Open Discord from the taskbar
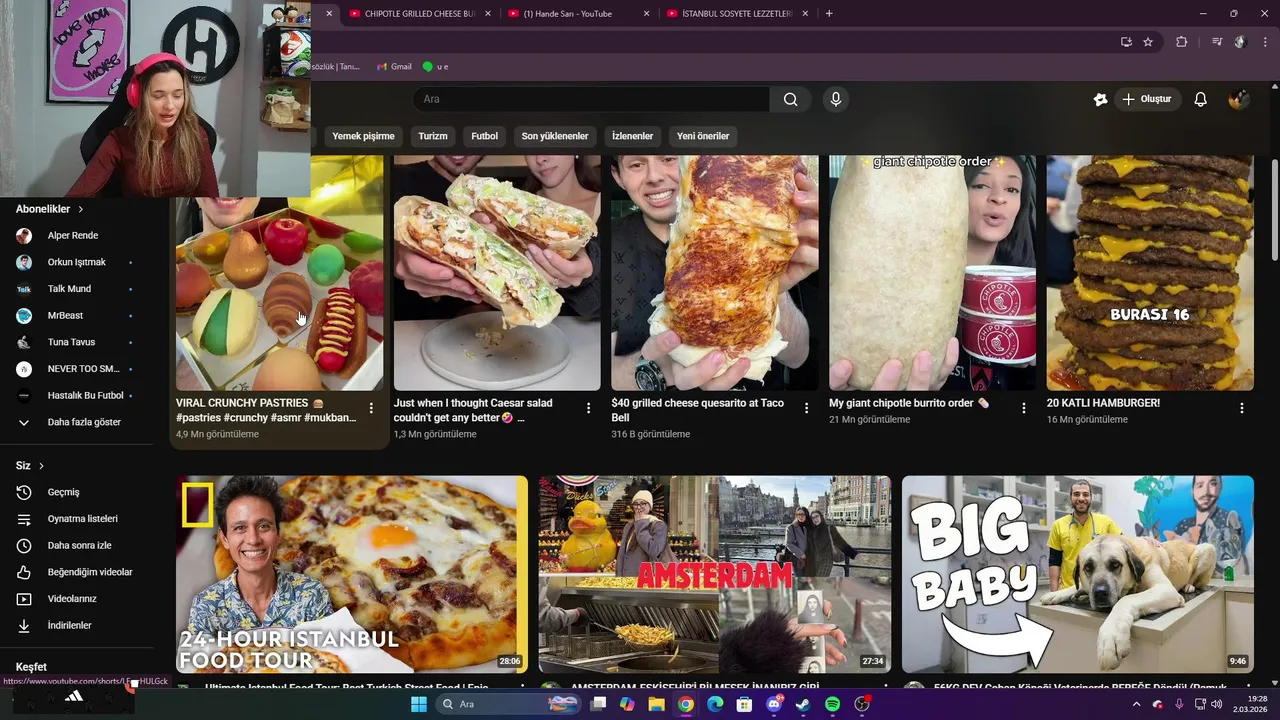This screenshot has width=1280, height=720. (x=773, y=704)
